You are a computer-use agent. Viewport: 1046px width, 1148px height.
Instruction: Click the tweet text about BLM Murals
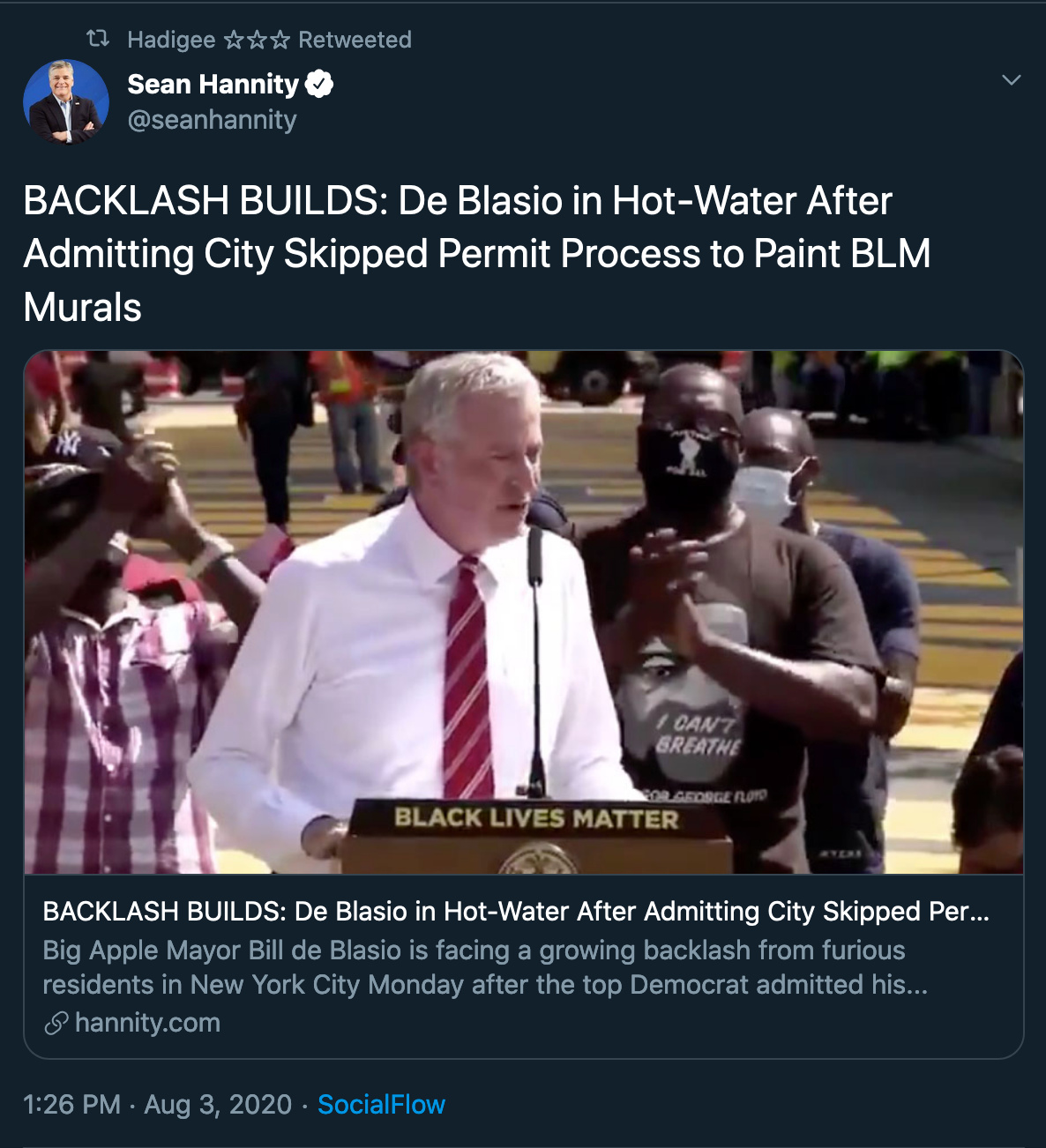pyautogui.click(x=477, y=254)
